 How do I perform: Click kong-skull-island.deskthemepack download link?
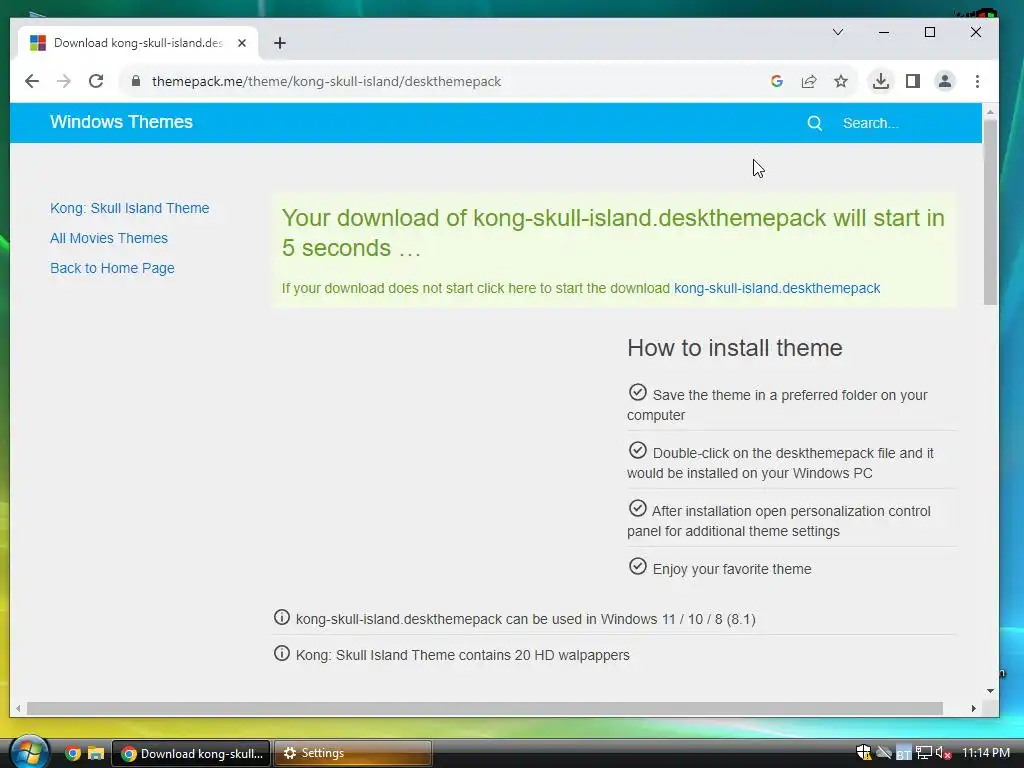pos(776,288)
